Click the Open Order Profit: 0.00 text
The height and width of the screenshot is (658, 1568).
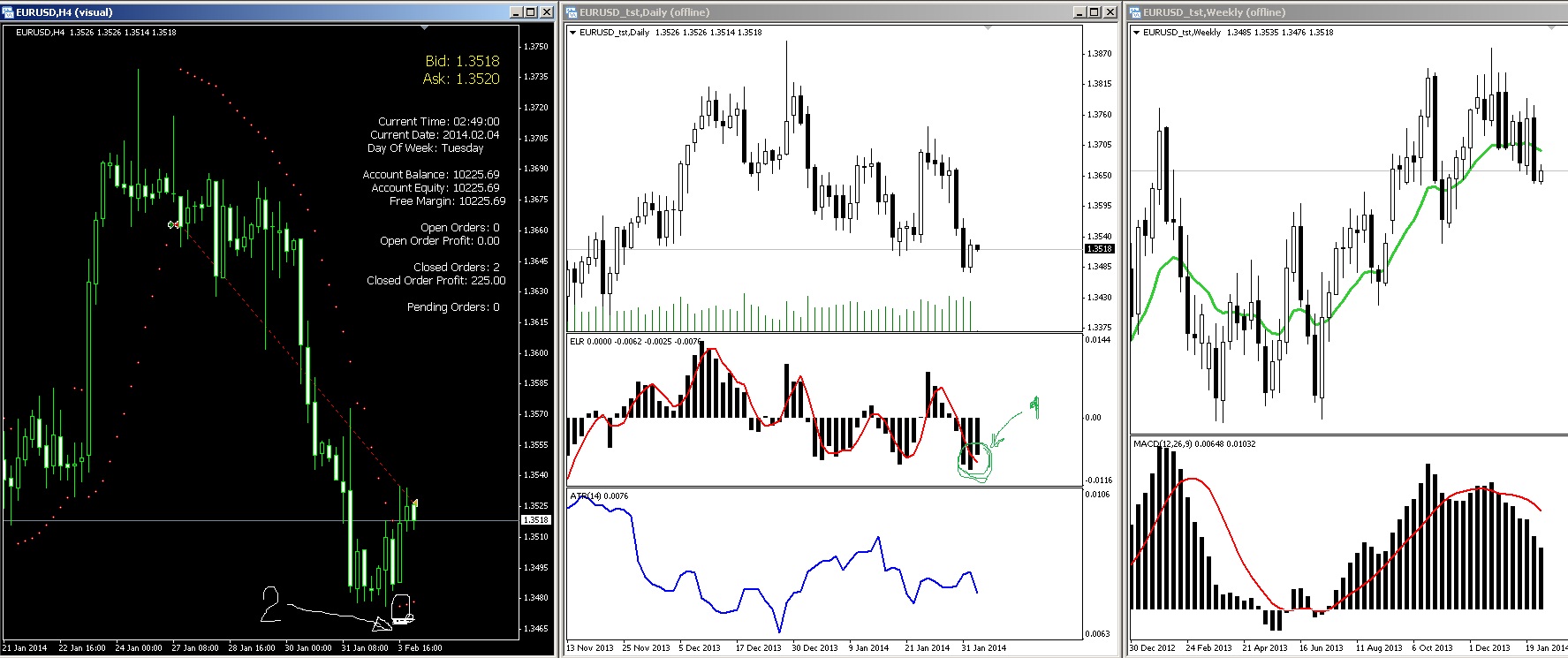[x=440, y=241]
